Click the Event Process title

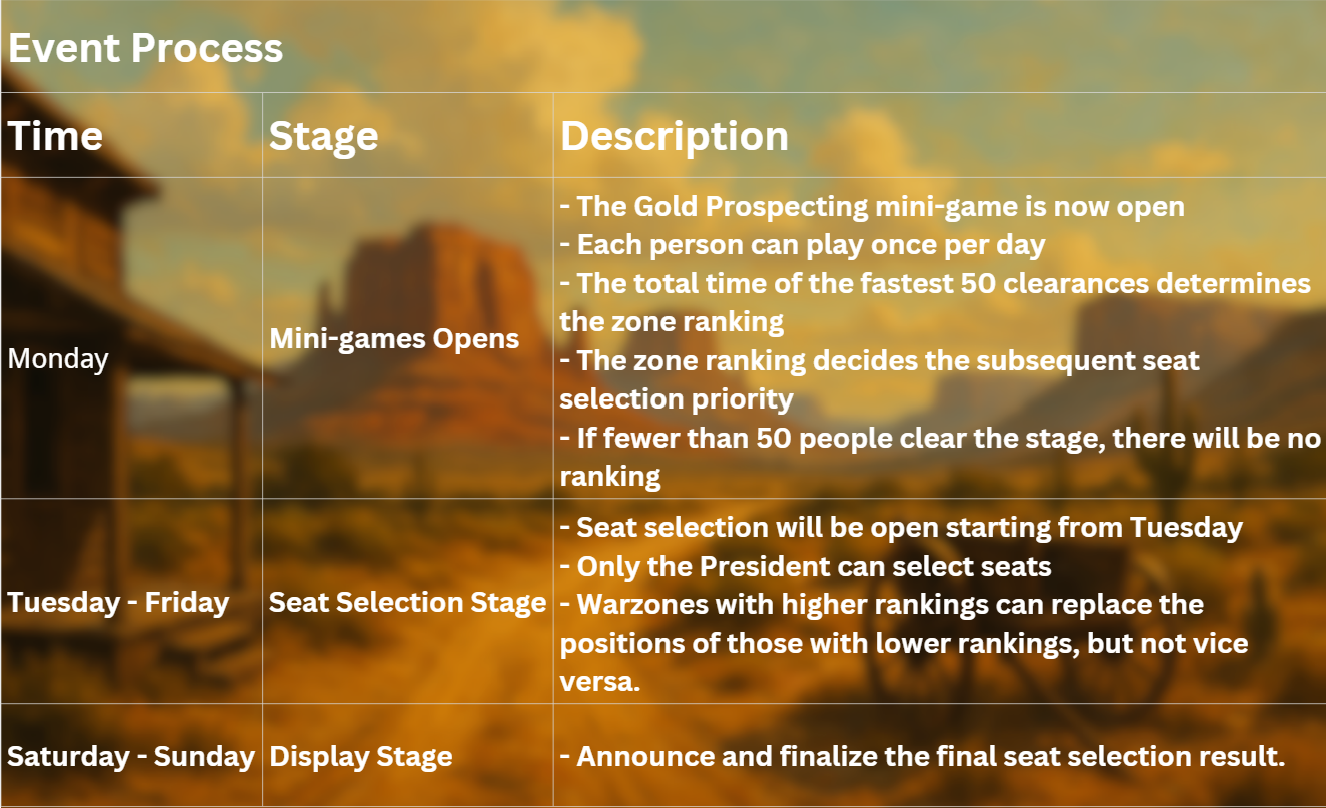tap(145, 48)
